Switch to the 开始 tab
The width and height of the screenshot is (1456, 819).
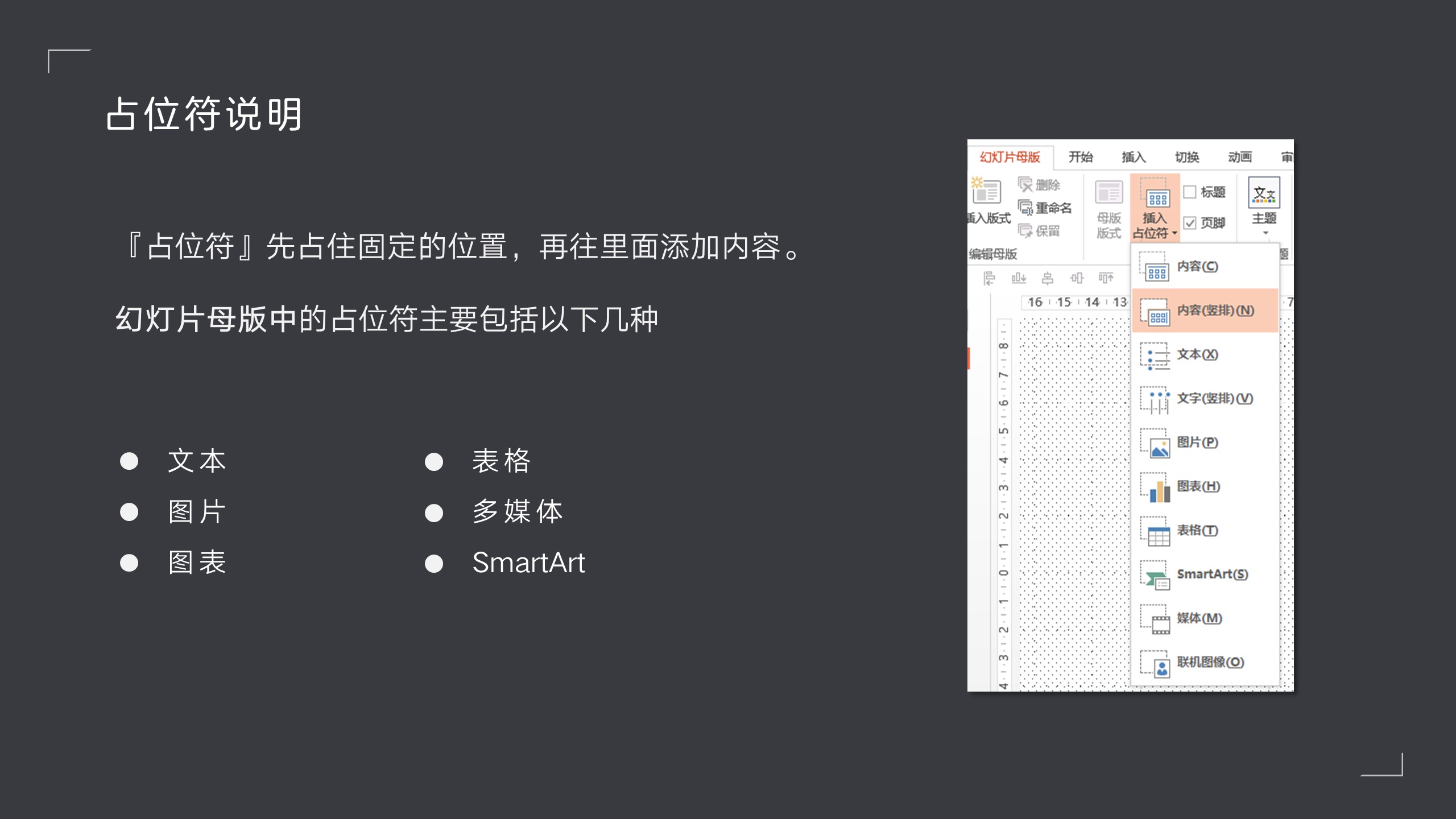(x=1080, y=157)
